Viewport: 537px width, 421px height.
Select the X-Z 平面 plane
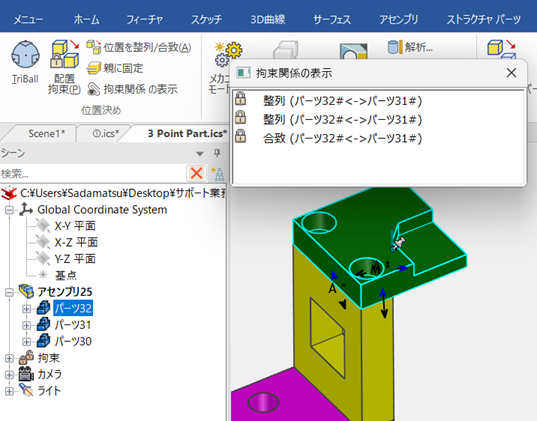coord(76,242)
